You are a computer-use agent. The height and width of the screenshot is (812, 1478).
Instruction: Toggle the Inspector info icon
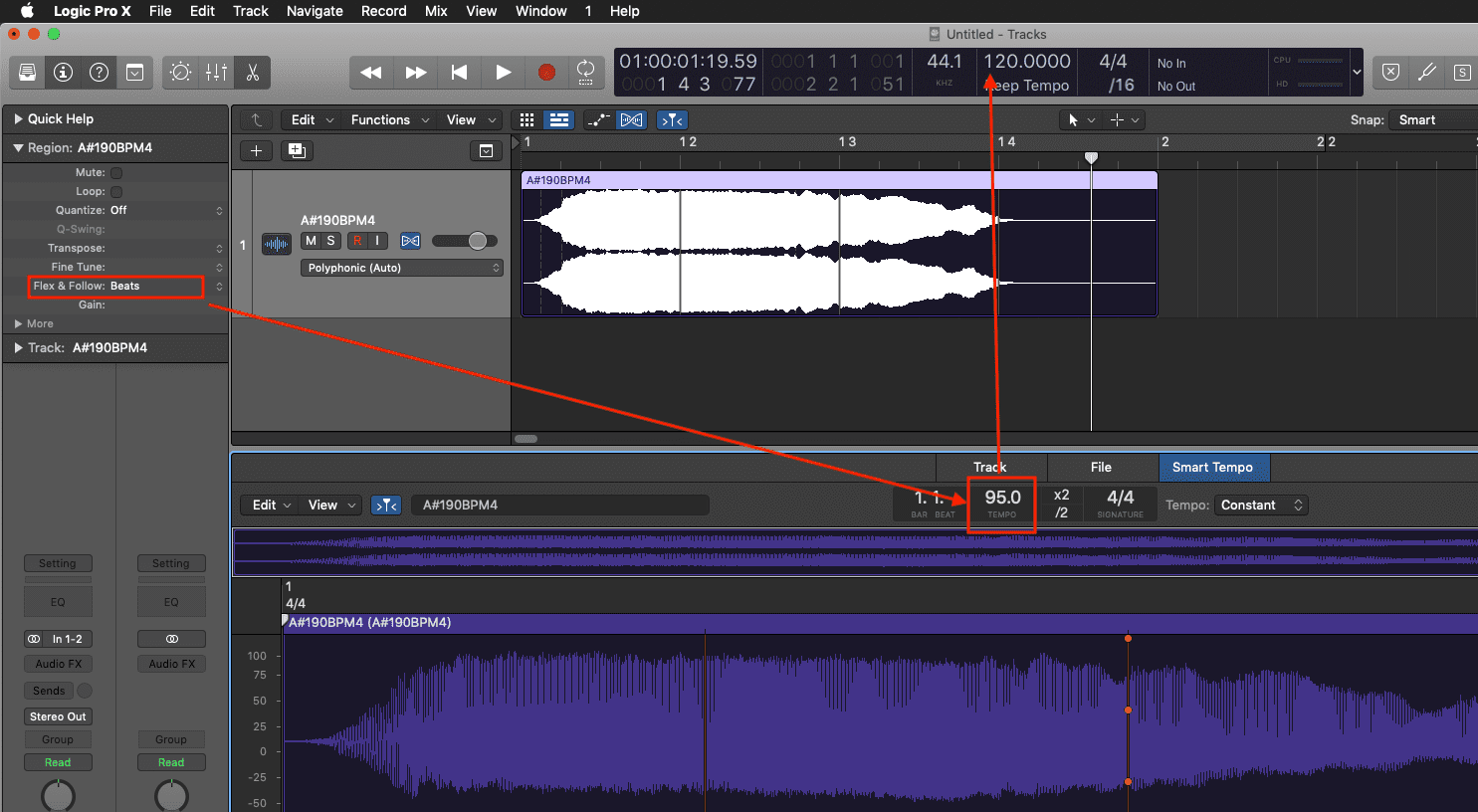[64, 73]
